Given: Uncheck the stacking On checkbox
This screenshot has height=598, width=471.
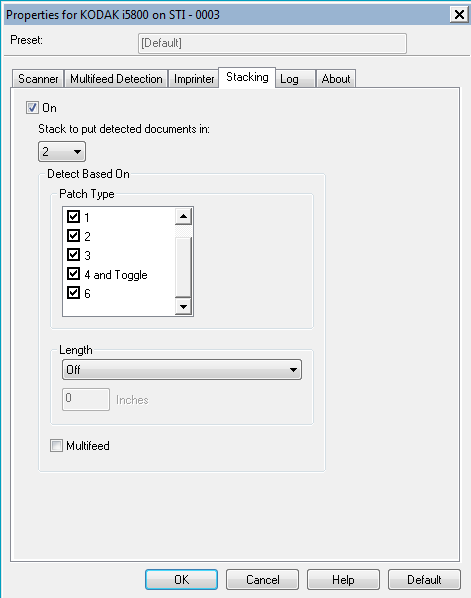Looking at the screenshot, I should point(32,108).
